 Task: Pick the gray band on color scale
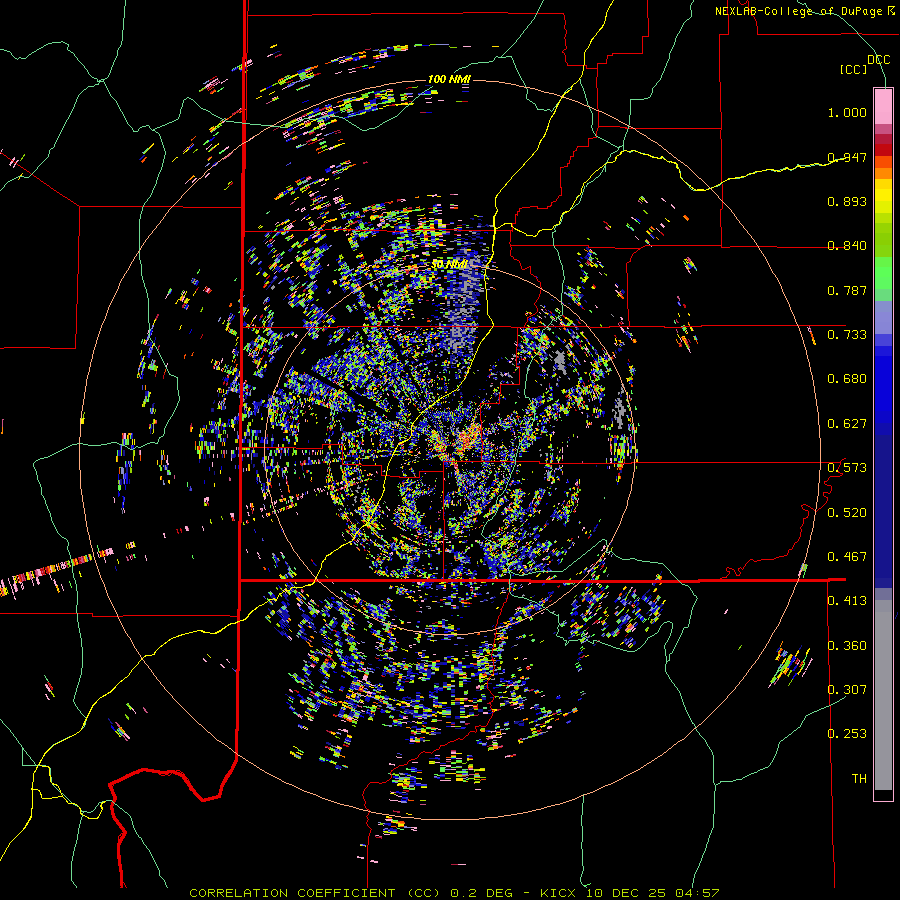[883, 695]
